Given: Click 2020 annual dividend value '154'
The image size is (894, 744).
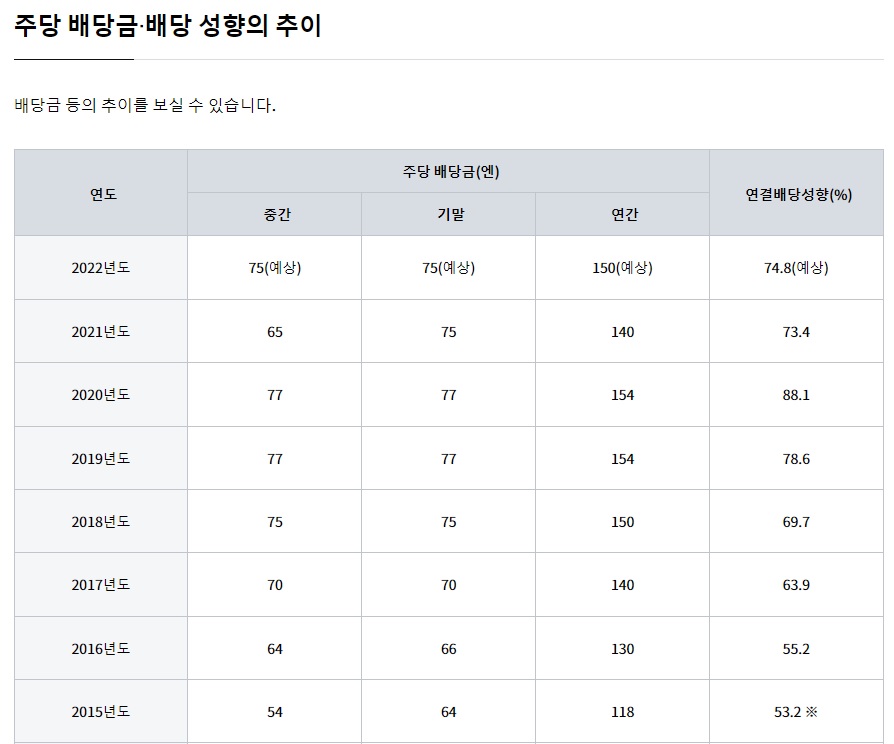Looking at the screenshot, I should pyautogui.click(x=623, y=395).
